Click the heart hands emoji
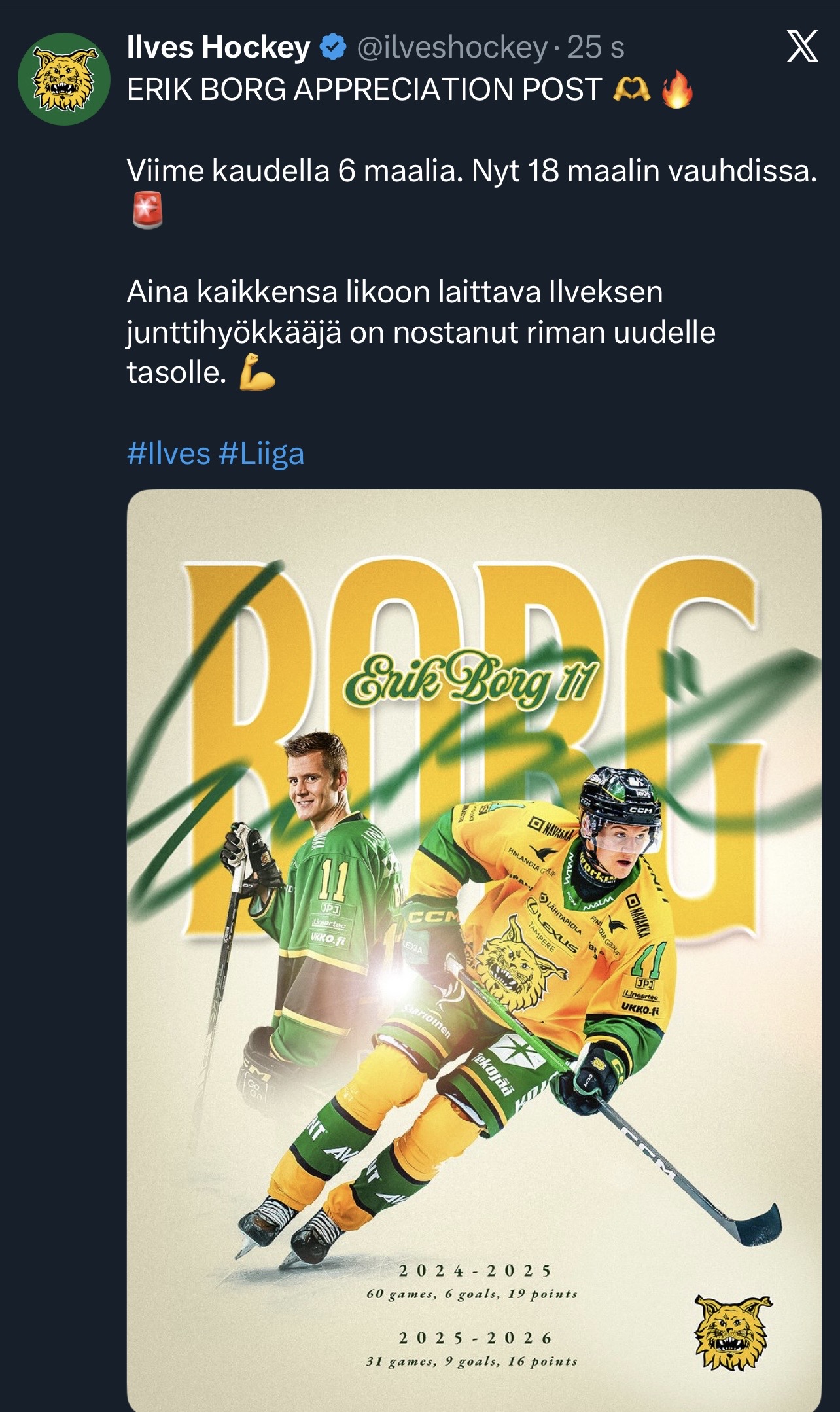 click(x=631, y=90)
